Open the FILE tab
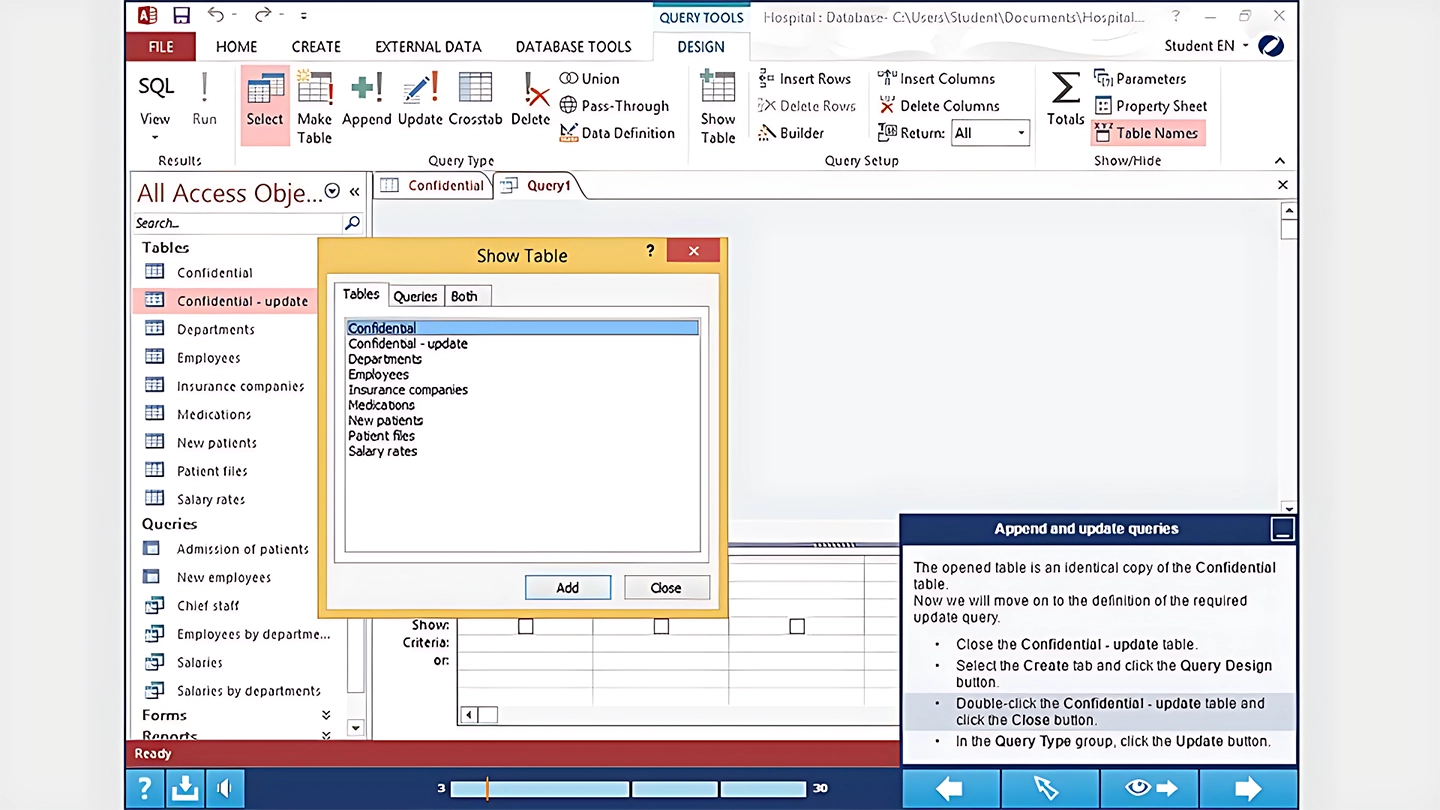The width and height of the screenshot is (1440, 810). point(160,47)
